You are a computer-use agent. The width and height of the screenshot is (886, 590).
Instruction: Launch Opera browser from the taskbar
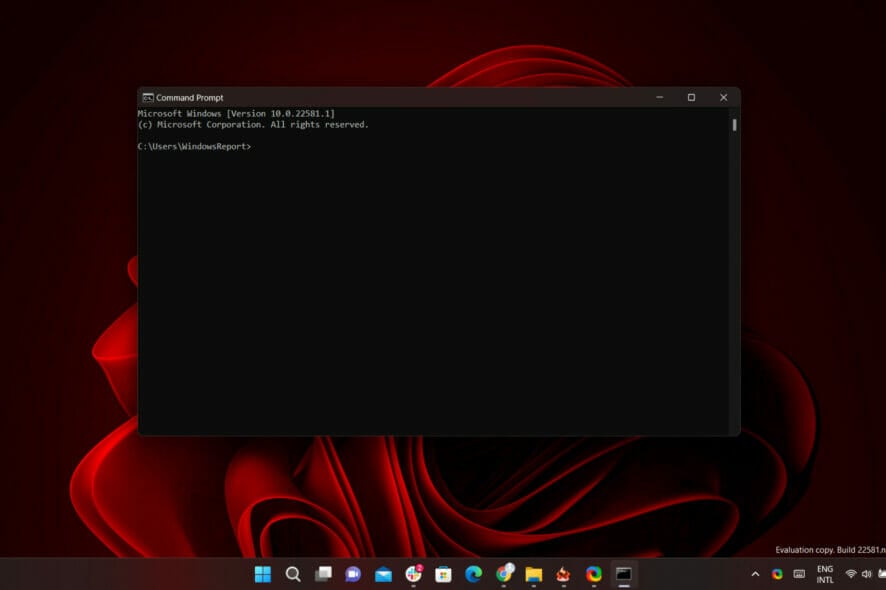(x=592, y=574)
